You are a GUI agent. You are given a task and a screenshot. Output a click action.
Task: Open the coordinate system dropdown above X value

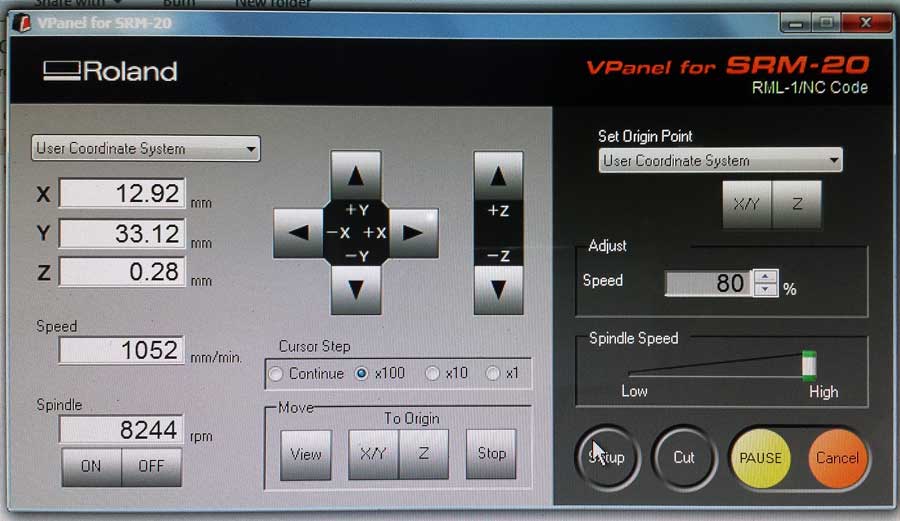tap(146, 149)
